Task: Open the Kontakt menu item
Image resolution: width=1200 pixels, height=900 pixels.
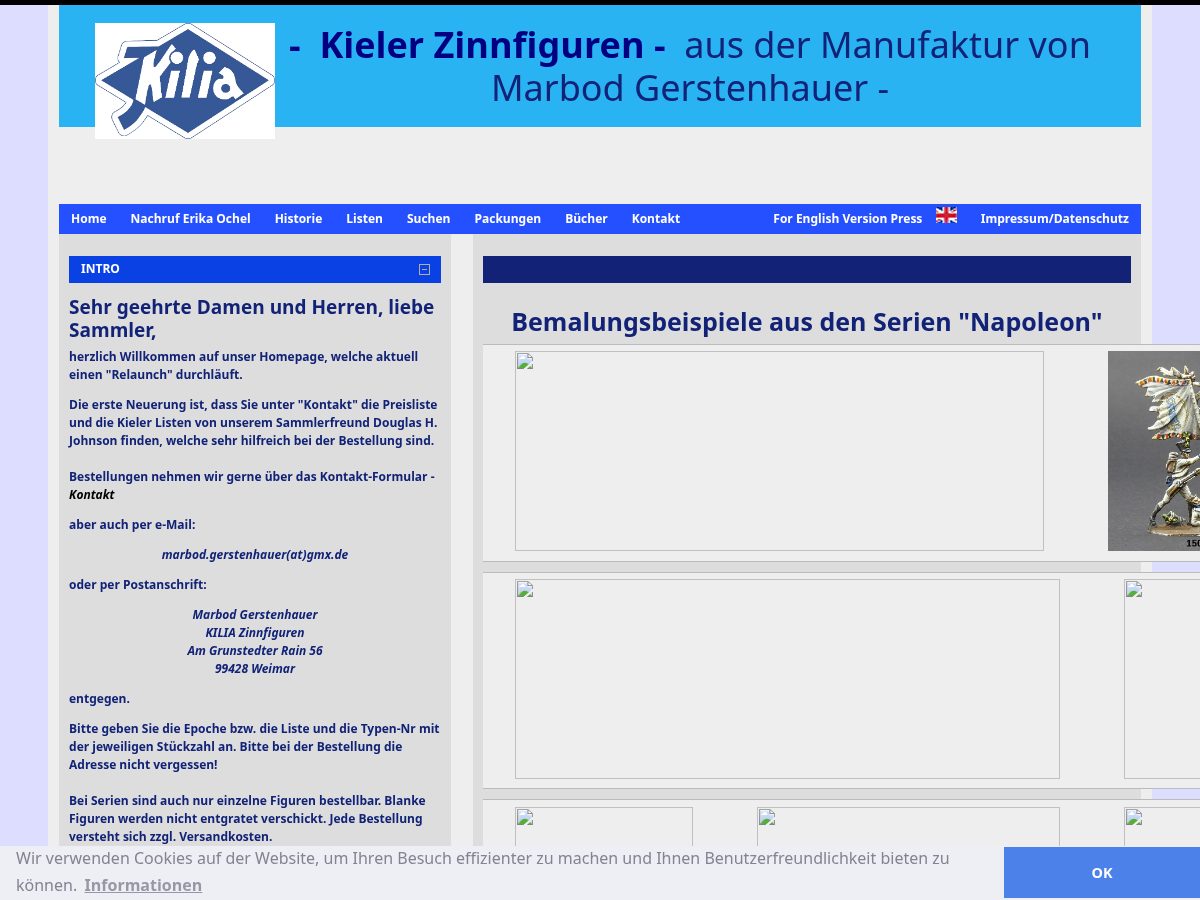Action: (x=656, y=218)
